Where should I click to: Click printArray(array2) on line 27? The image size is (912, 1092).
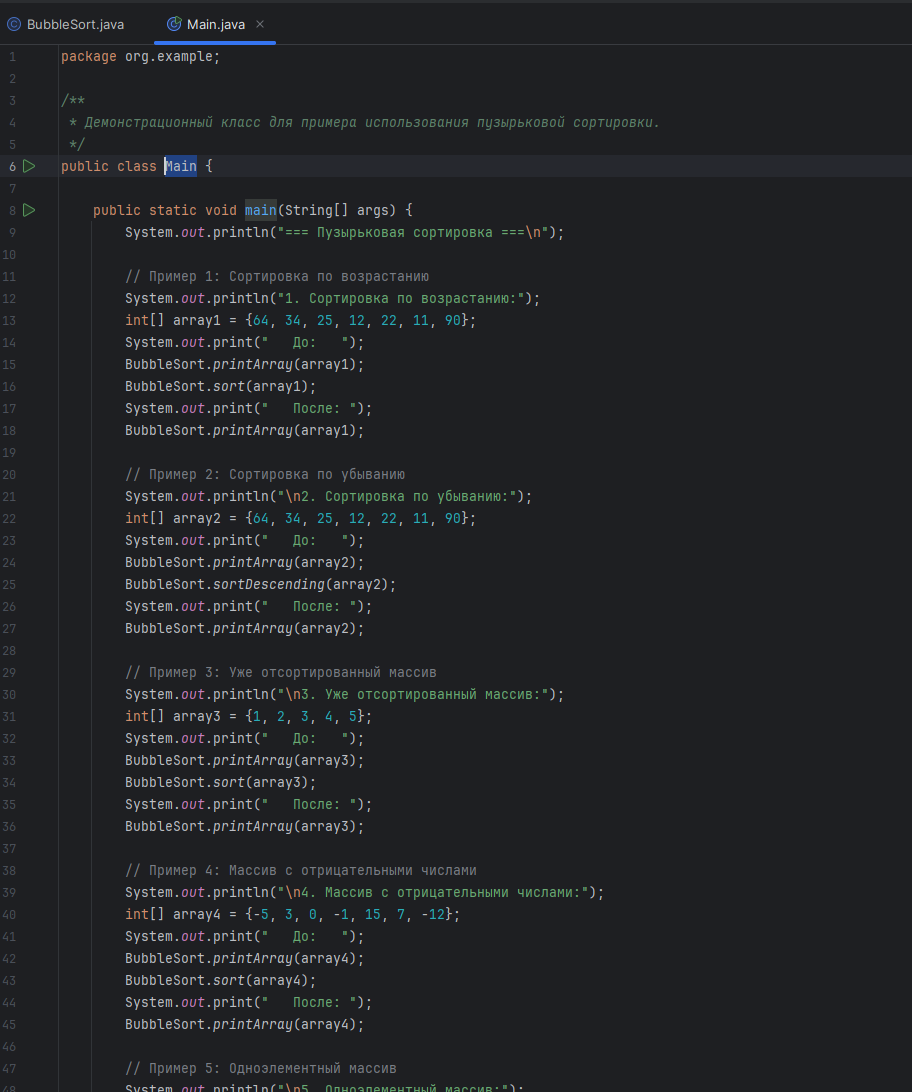pyautogui.click(x=244, y=629)
